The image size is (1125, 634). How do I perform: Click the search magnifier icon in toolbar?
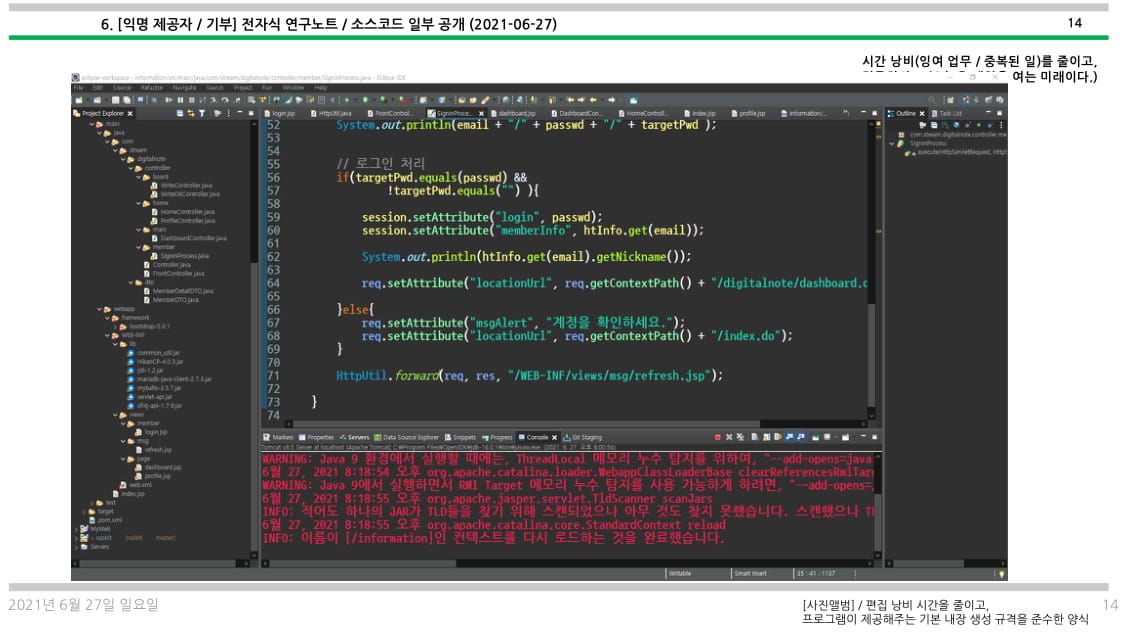[932, 100]
